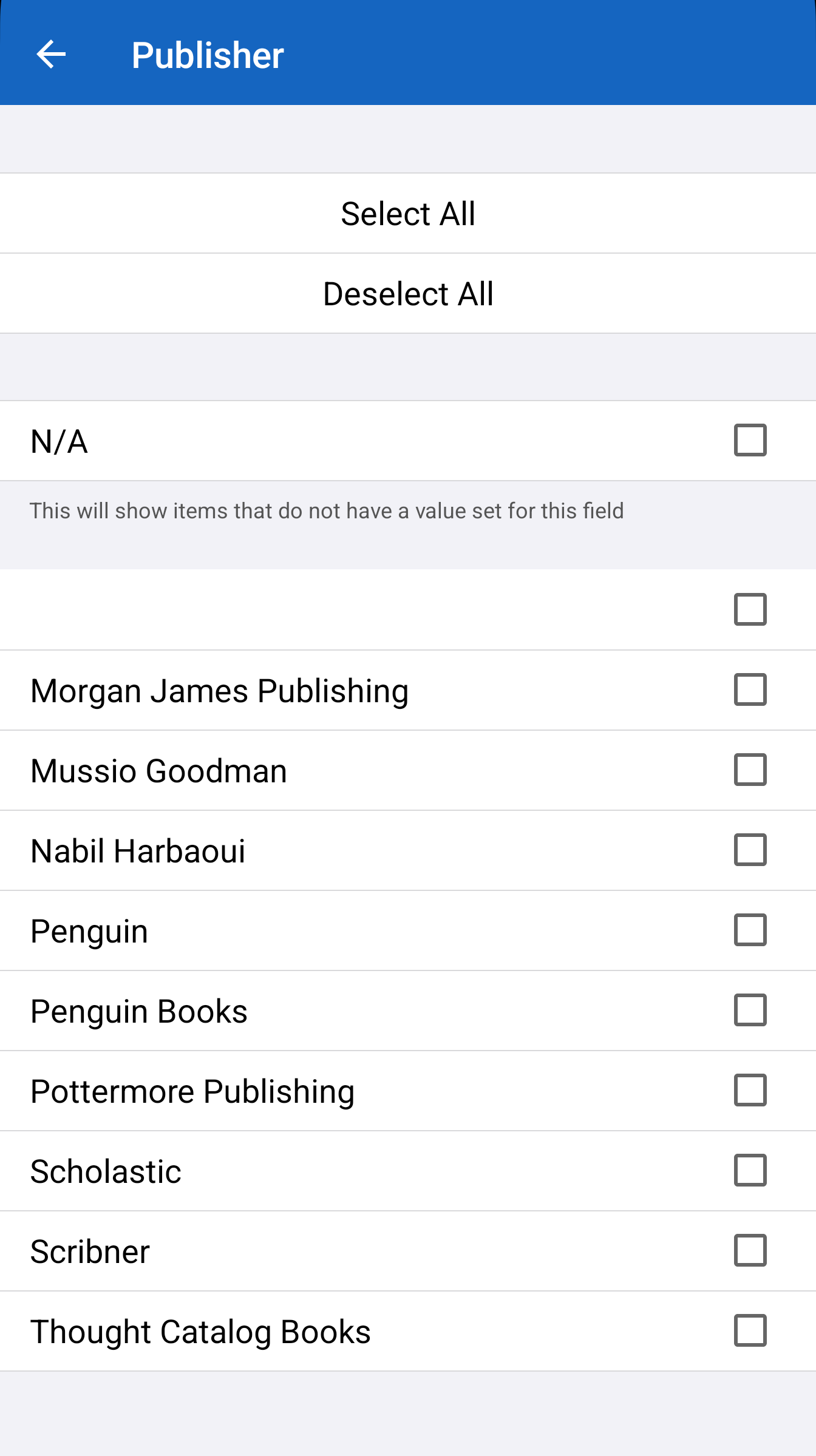
Task: Tick Thought Catalog Books checkbox
Action: (x=750, y=1330)
